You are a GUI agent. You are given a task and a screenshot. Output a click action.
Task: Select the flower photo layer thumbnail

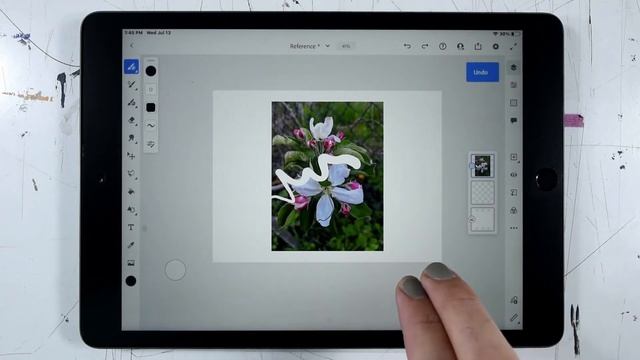[482, 165]
